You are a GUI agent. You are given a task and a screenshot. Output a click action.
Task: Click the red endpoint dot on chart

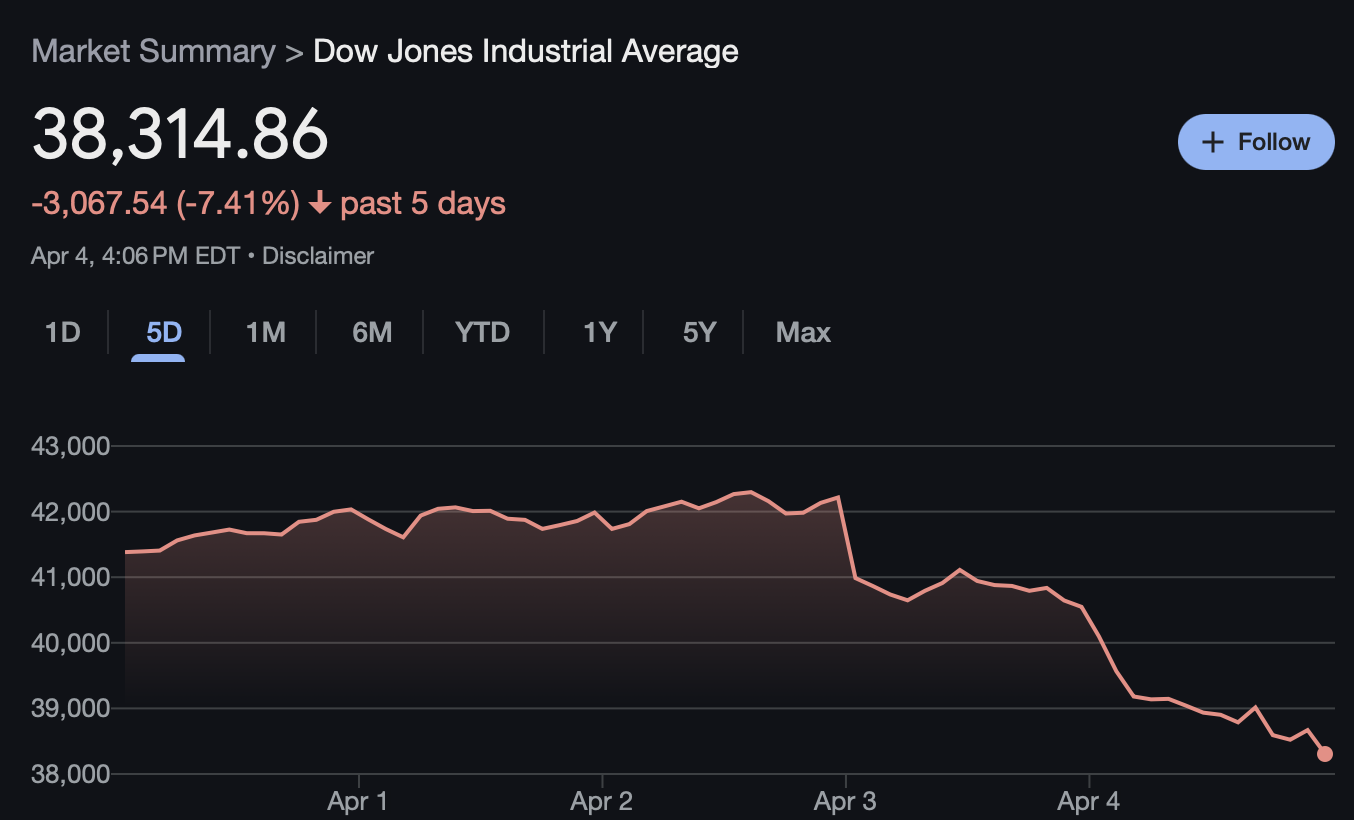pos(1325,754)
